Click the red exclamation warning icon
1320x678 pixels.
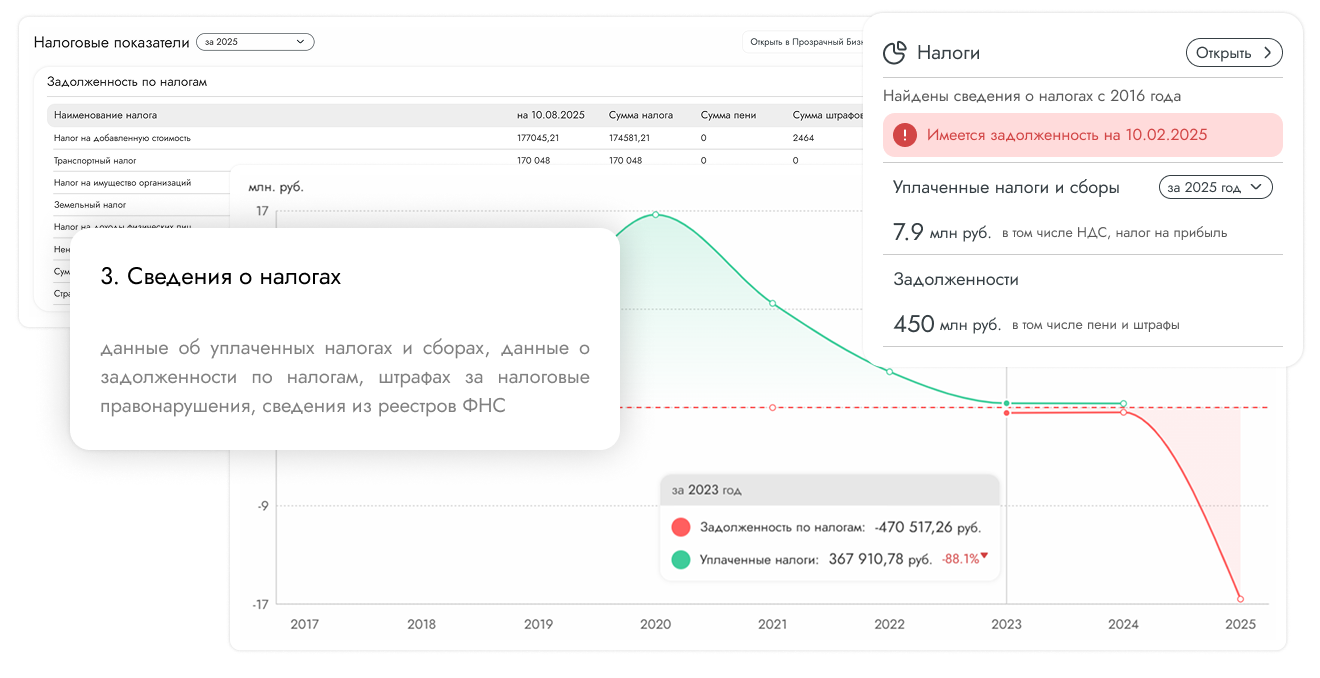pos(905,135)
